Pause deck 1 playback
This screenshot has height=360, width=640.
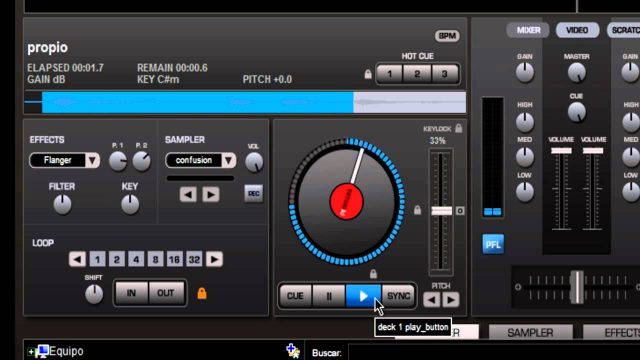tap(329, 296)
